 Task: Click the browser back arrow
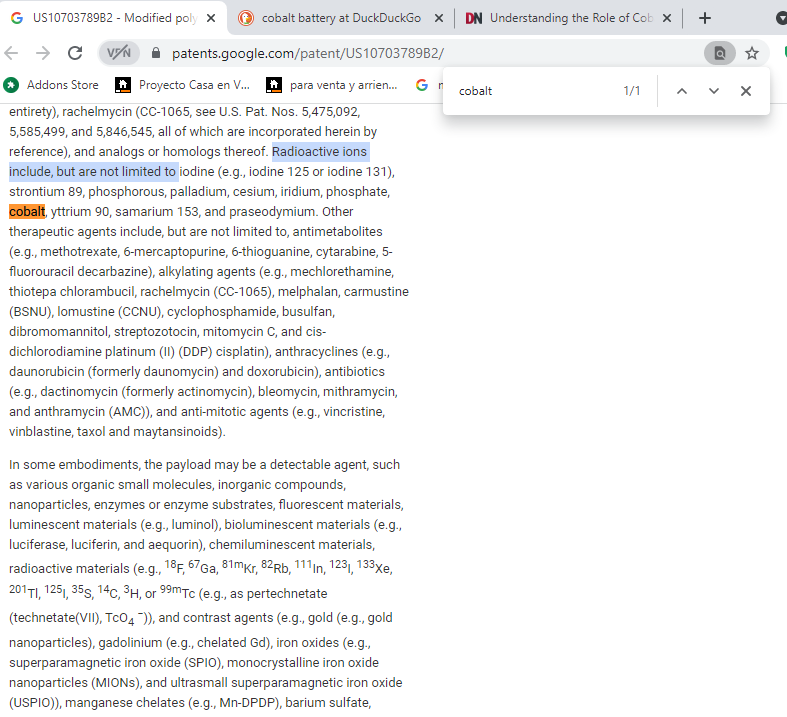pos(12,53)
